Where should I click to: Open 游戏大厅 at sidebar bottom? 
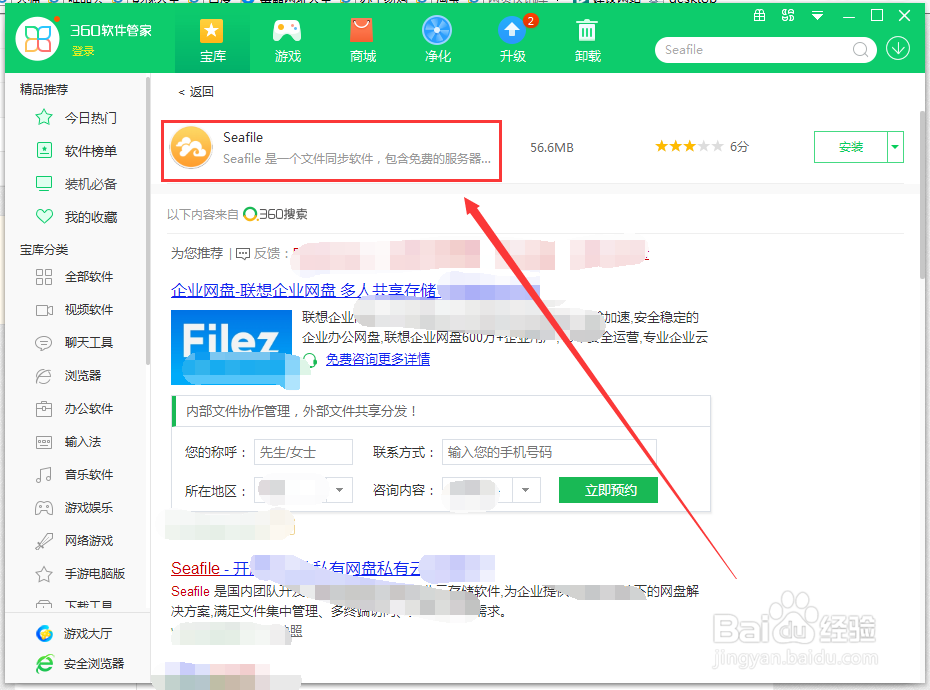pos(76,634)
